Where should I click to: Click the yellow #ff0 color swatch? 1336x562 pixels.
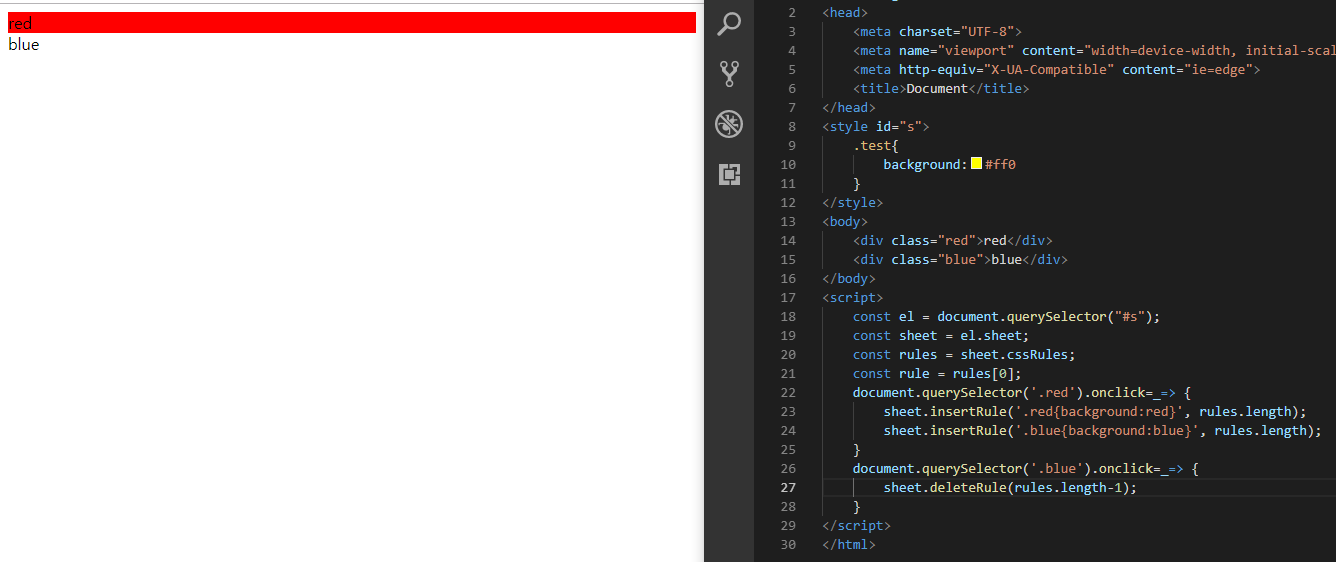[x=976, y=164]
